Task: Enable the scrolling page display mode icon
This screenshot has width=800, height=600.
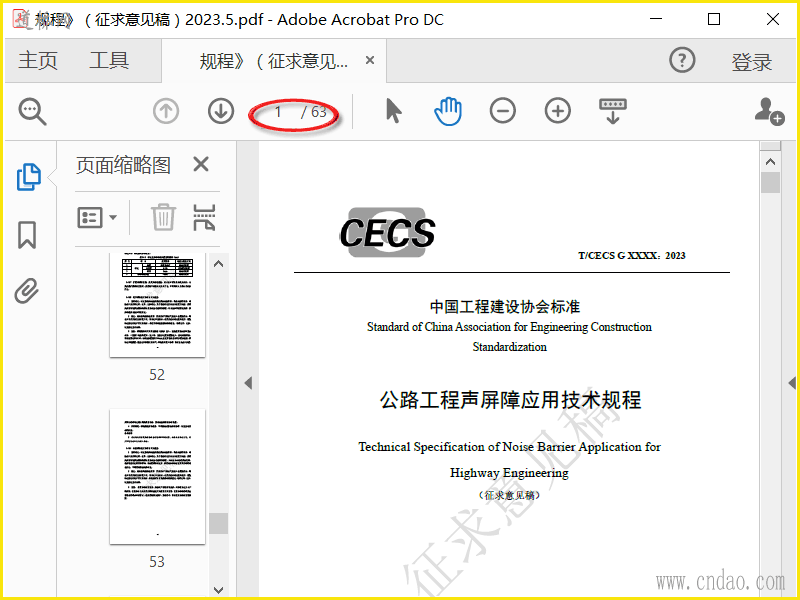Action: [613, 111]
